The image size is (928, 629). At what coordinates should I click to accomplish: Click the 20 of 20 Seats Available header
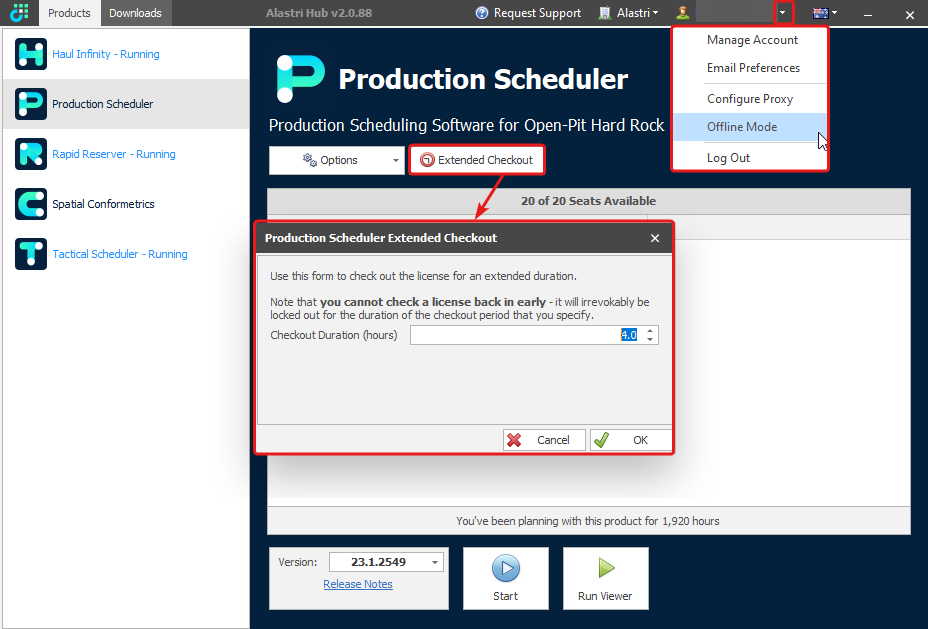click(x=588, y=201)
